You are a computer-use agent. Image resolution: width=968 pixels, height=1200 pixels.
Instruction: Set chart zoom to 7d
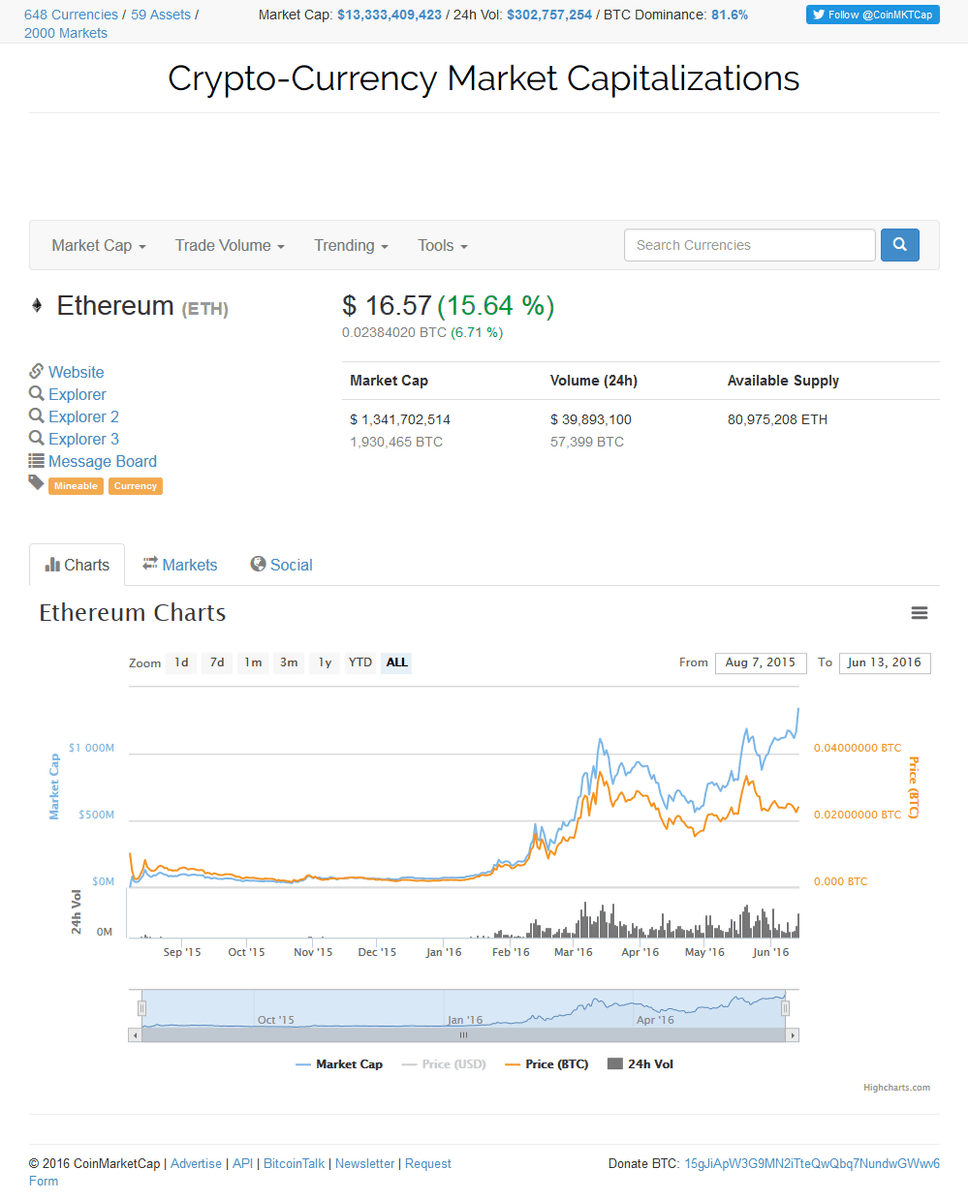pyautogui.click(x=217, y=663)
